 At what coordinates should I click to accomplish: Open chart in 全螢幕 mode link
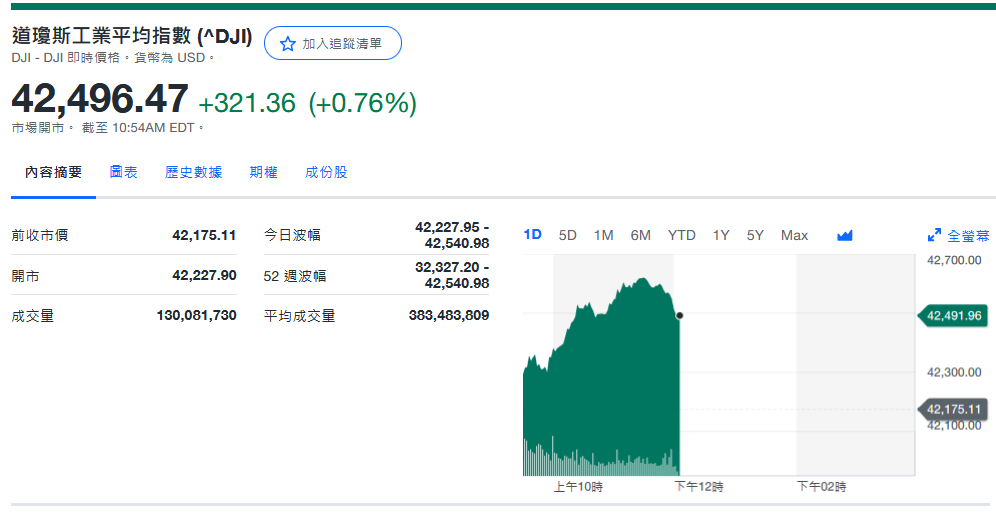[x=968, y=236]
